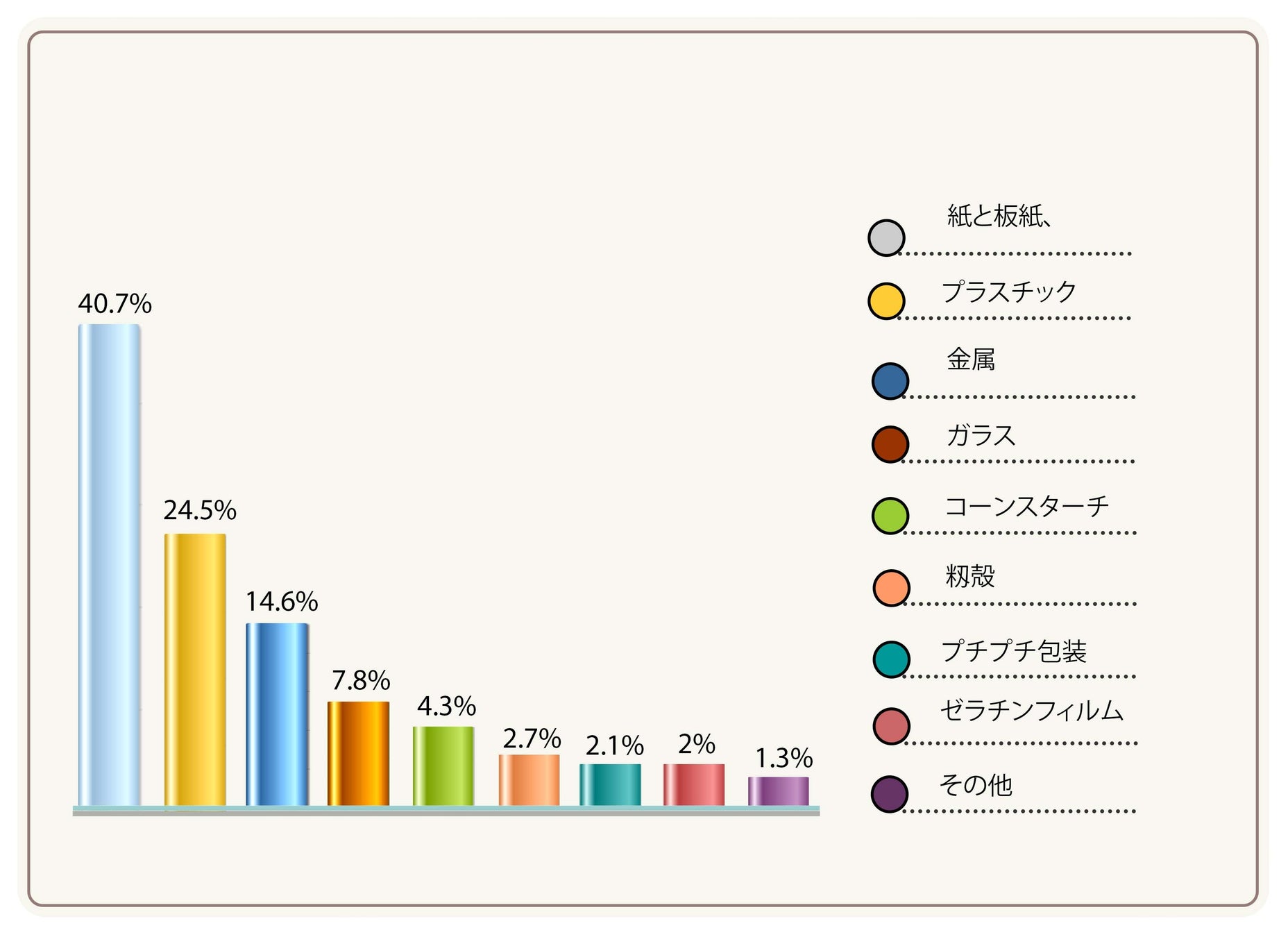Viewport: 1288px width, 937px height.
Task: Select the orange-brown 7.8% bar
Action: coord(358,754)
